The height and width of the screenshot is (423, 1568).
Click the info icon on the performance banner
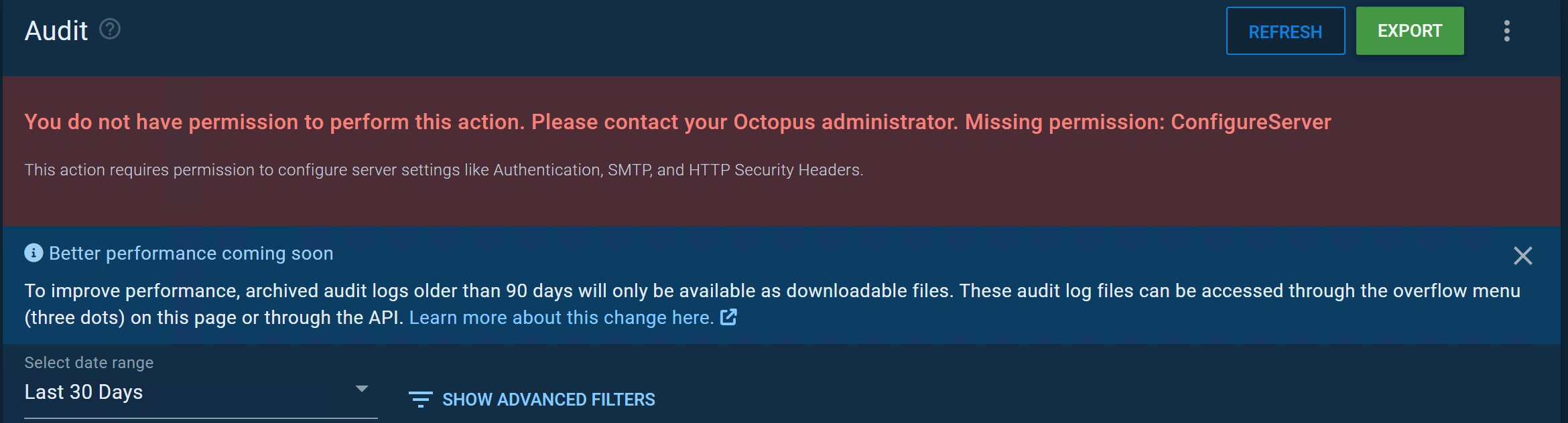click(33, 253)
